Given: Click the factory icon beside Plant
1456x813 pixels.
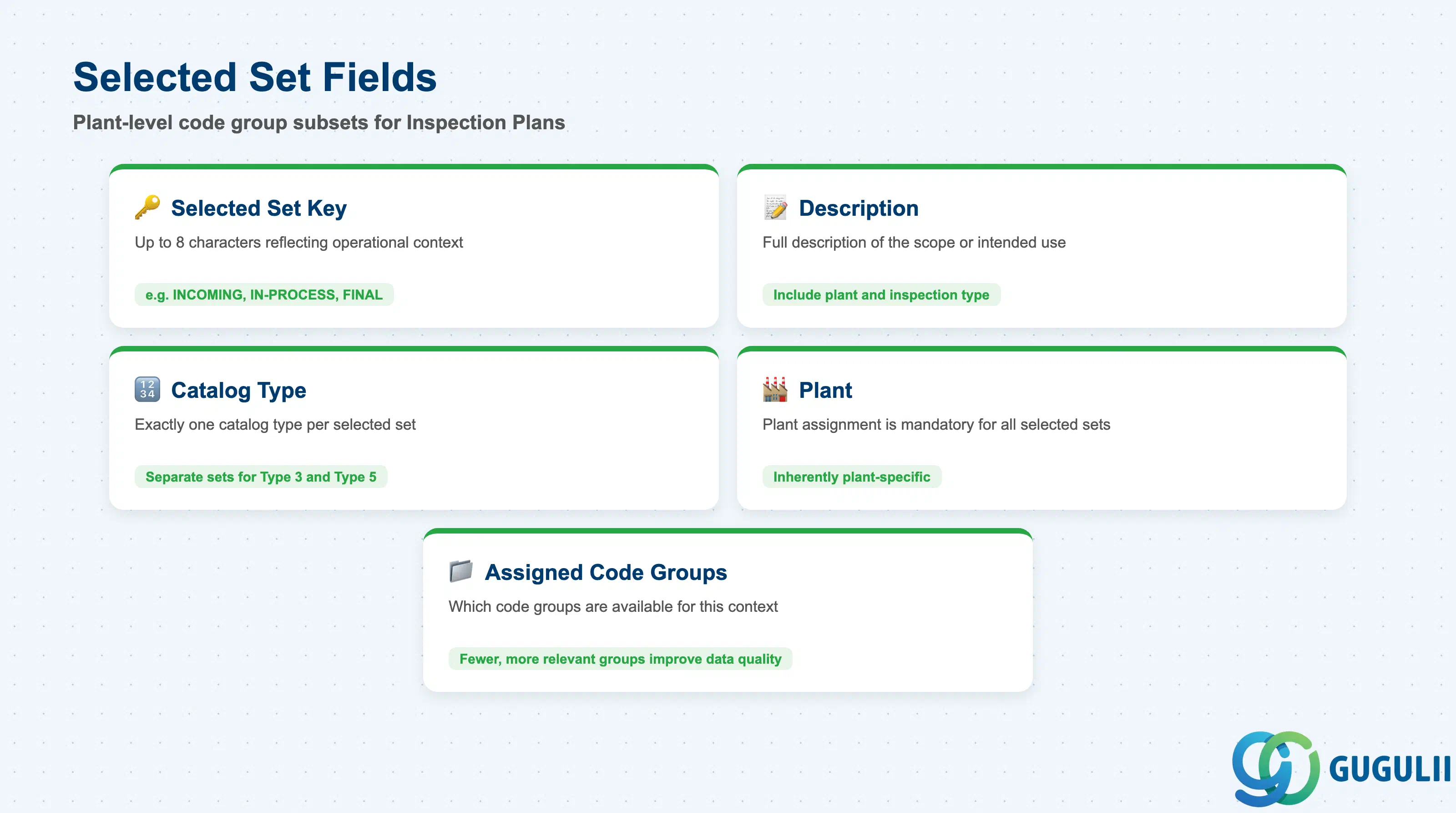Looking at the screenshot, I should click(x=775, y=390).
